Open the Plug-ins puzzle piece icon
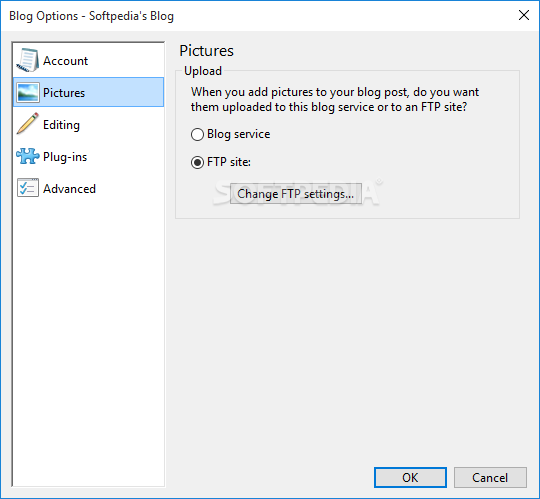 (x=28, y=156)
